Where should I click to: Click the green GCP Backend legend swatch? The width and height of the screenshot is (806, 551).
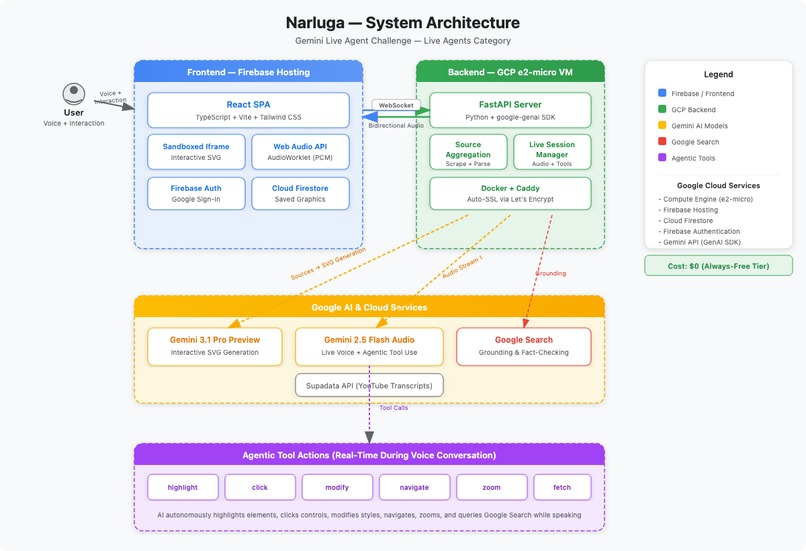click(x=662, y=109)
